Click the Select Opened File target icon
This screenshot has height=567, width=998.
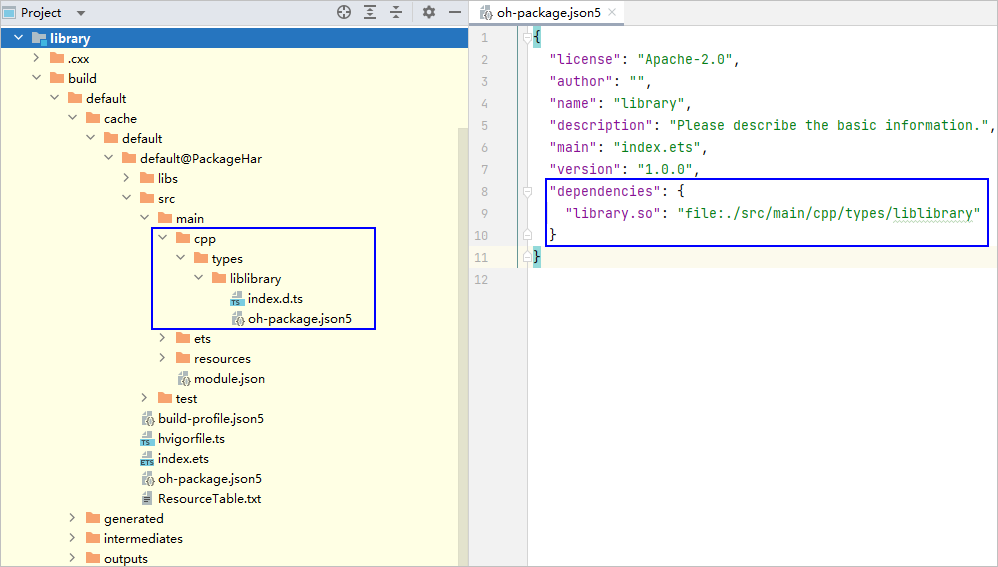tap(344, 12)
